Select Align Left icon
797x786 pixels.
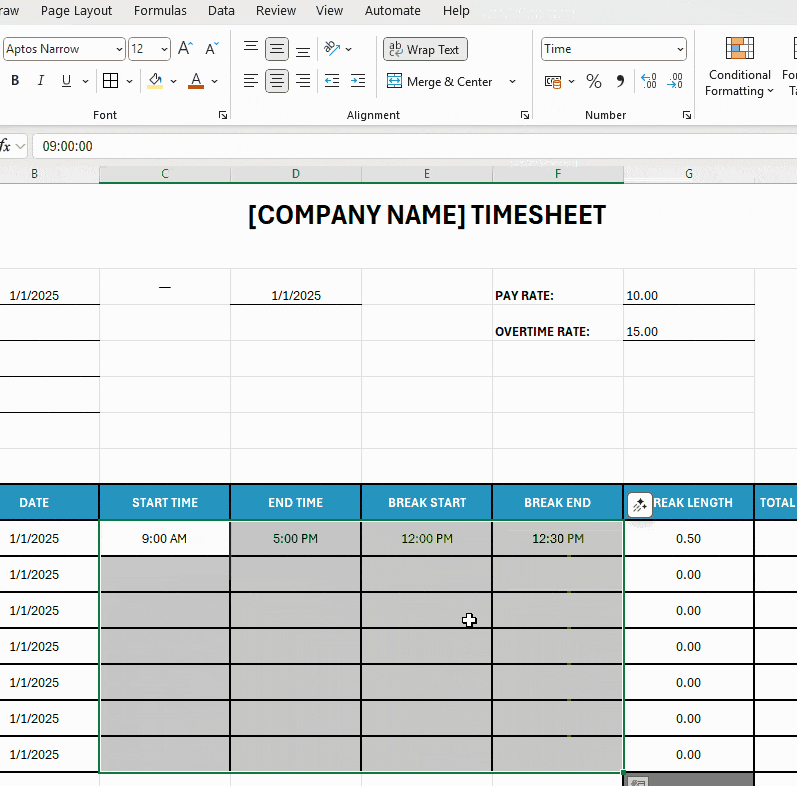tap(251, 81)
